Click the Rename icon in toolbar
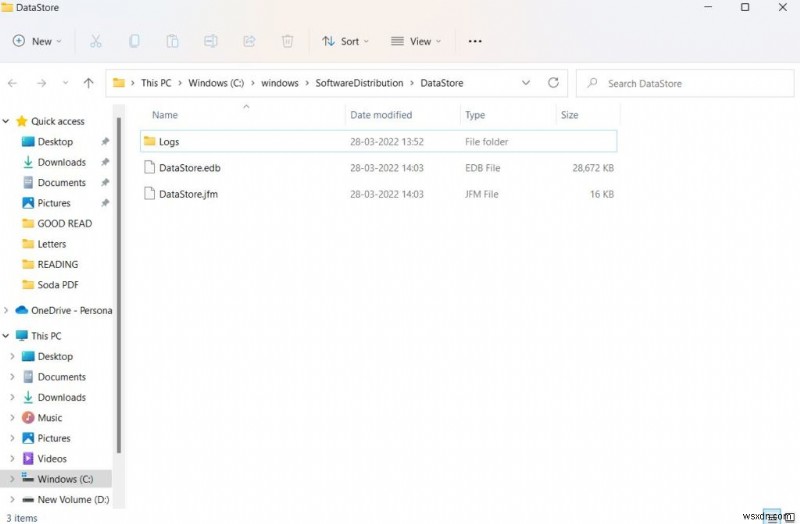 point(211,41)
